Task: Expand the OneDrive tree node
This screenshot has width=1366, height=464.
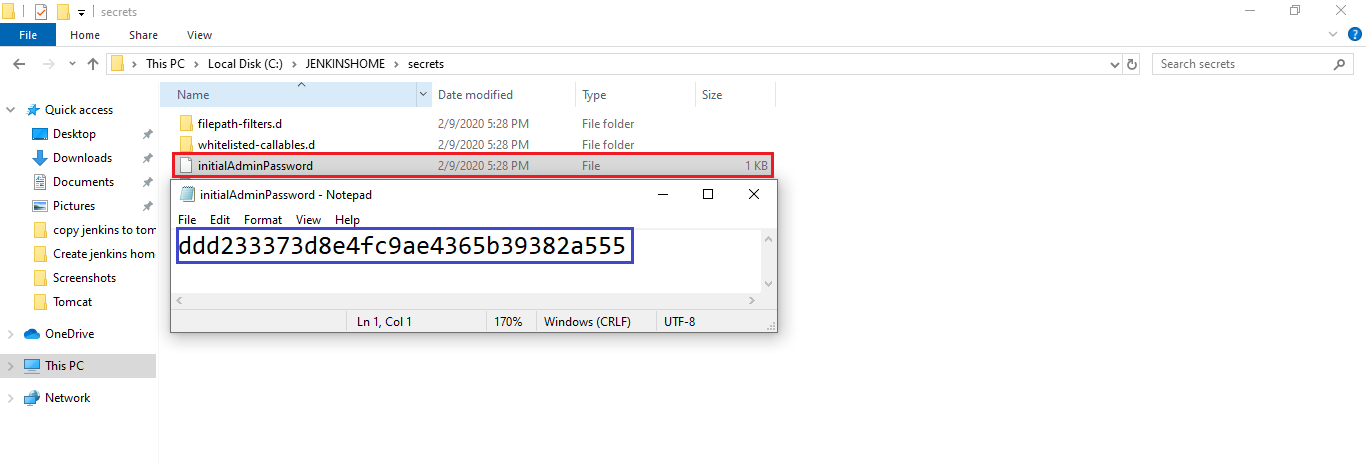Action: 11,334
